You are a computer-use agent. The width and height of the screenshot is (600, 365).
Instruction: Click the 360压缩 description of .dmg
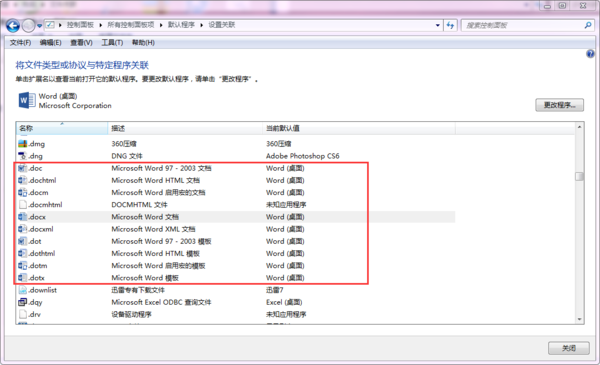(x=124, y=144)
